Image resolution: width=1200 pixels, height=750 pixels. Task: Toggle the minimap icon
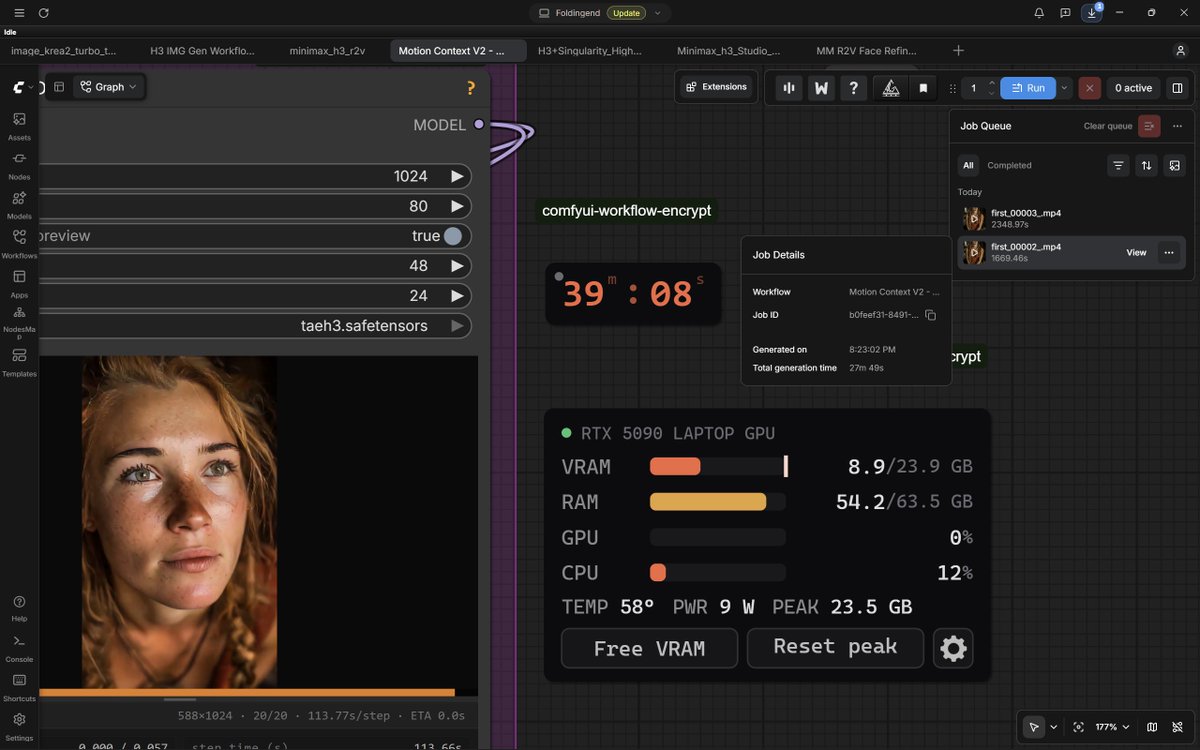tap(1152, 727)
